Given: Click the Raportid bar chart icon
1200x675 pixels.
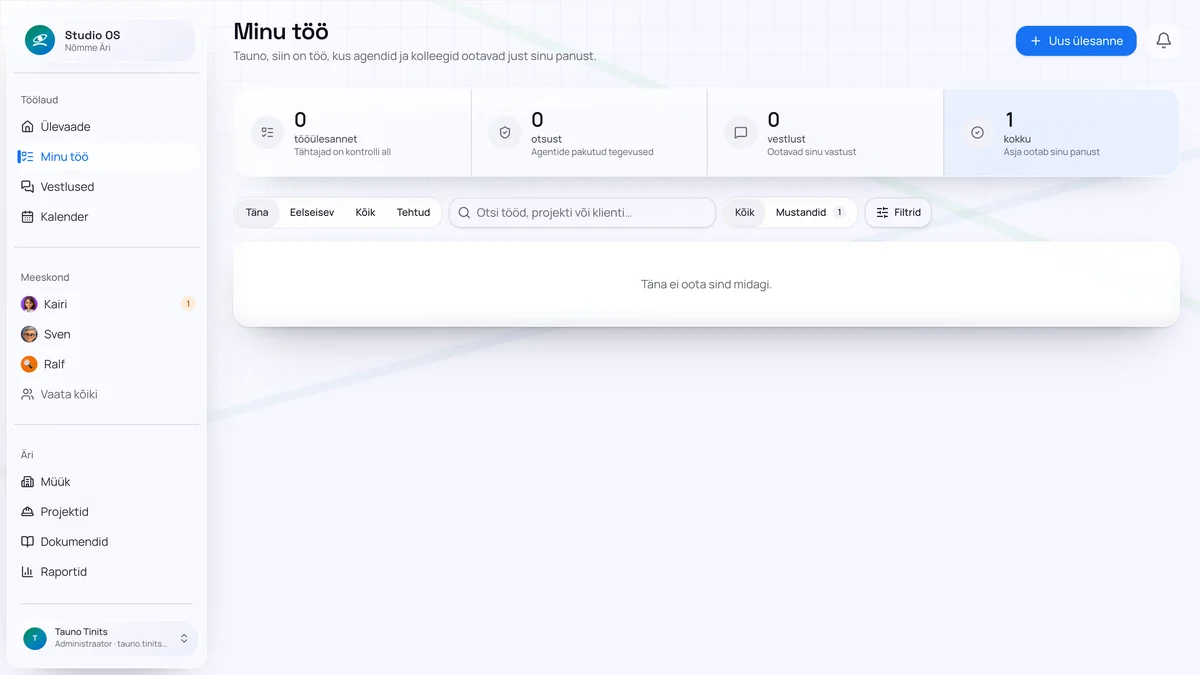Looking at the screenshot, I should click(28, 572).
